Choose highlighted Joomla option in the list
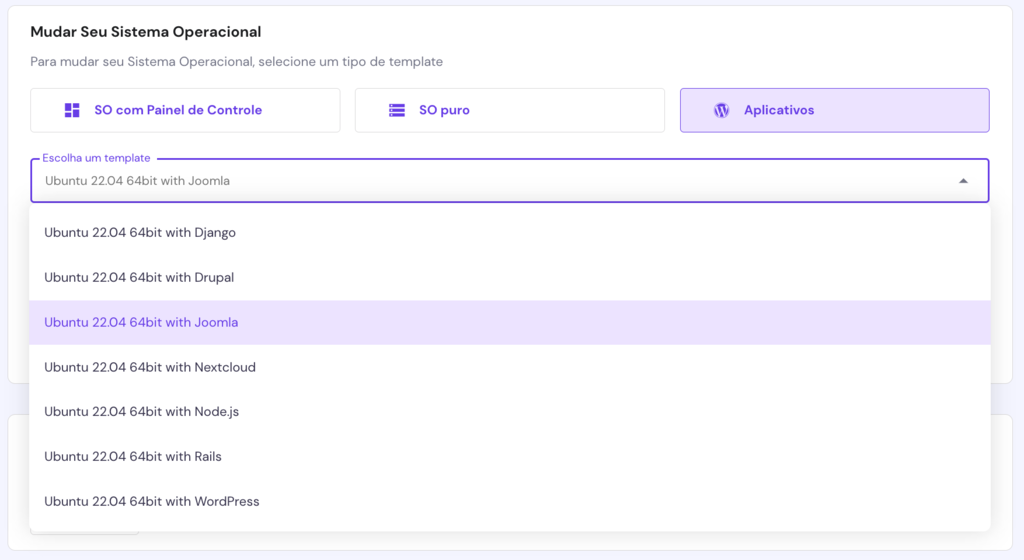The width and height of the screenshot is (1024, 560). 141,322
